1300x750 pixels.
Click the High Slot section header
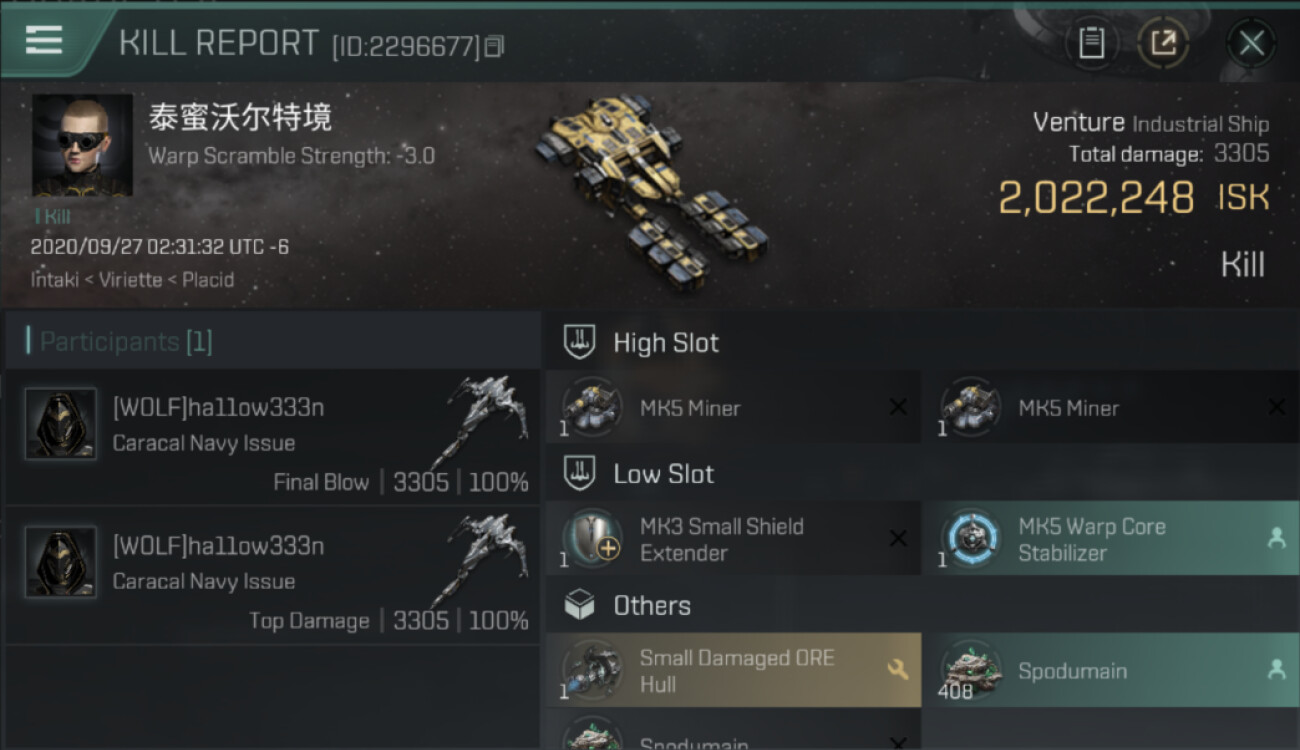pyautogui.click(x=665, y=343)
